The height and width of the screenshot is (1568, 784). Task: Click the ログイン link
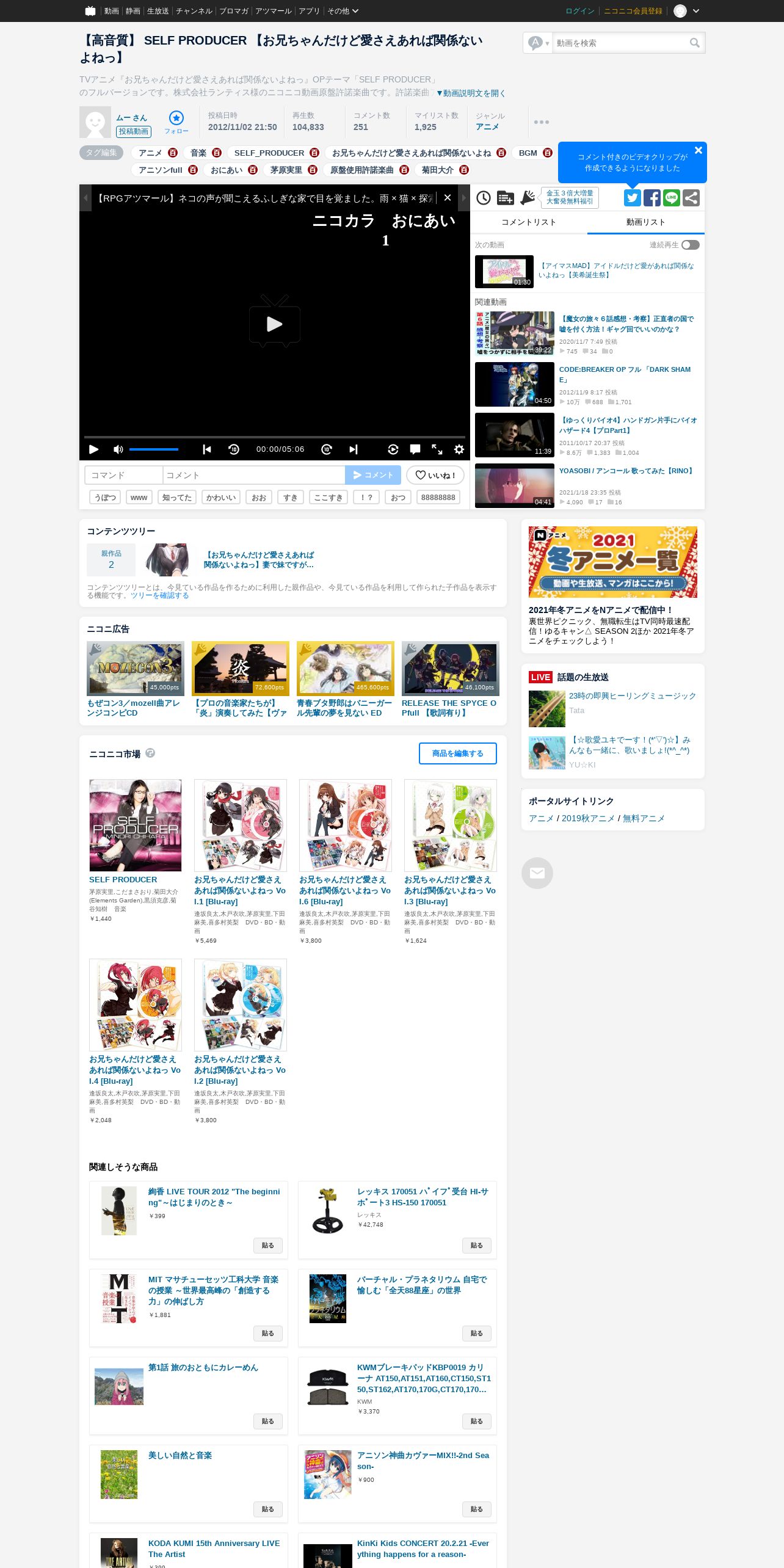point(580,11)
